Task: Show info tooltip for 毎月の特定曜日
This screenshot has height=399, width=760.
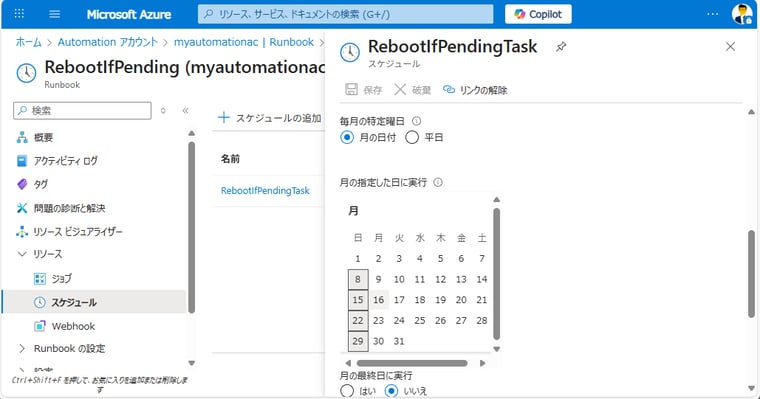Action: (416, 121)
